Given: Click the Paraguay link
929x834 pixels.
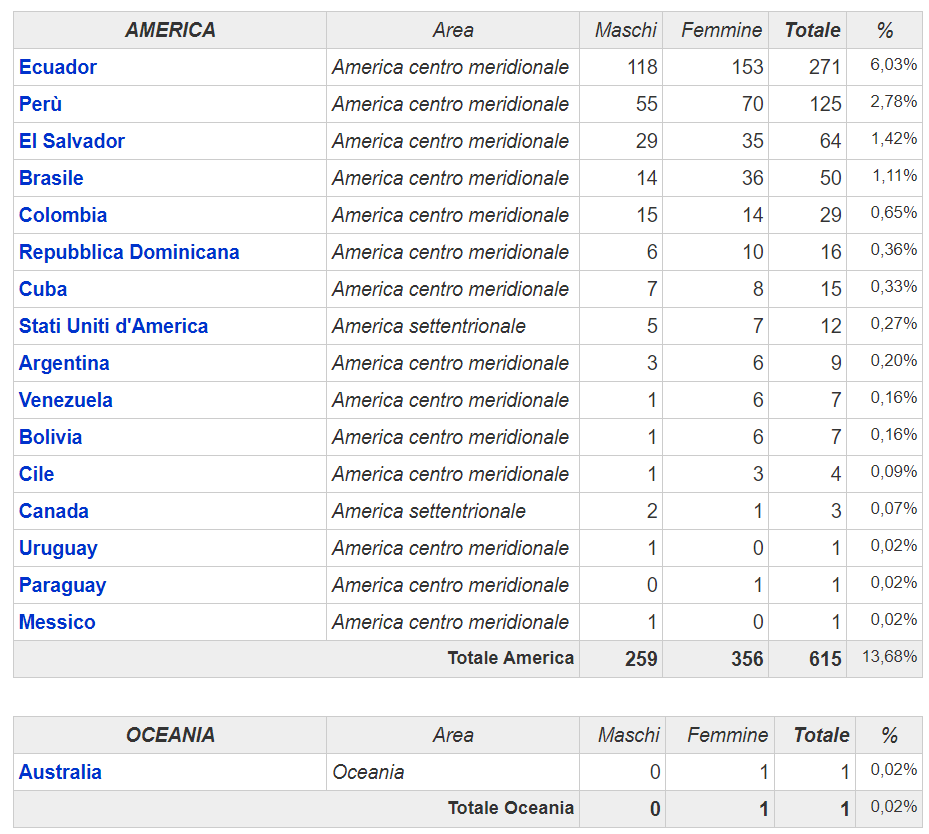Looking at the screenshot, I should [x=62, y=585].
